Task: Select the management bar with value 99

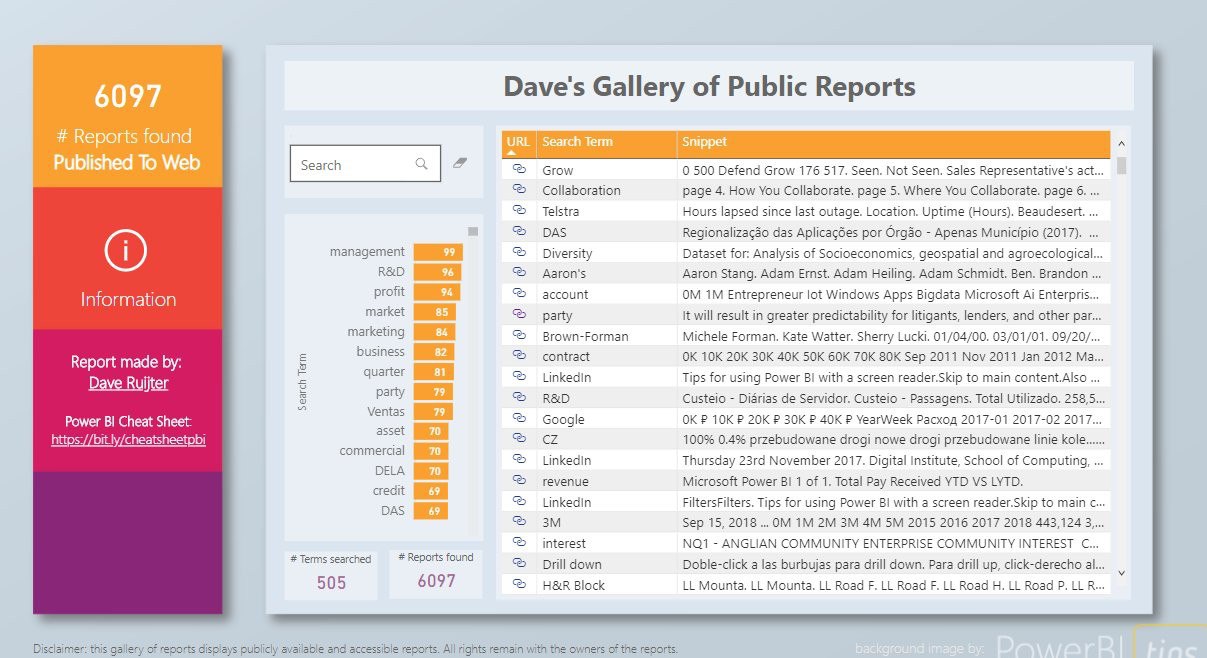Action: pos(438,252)
